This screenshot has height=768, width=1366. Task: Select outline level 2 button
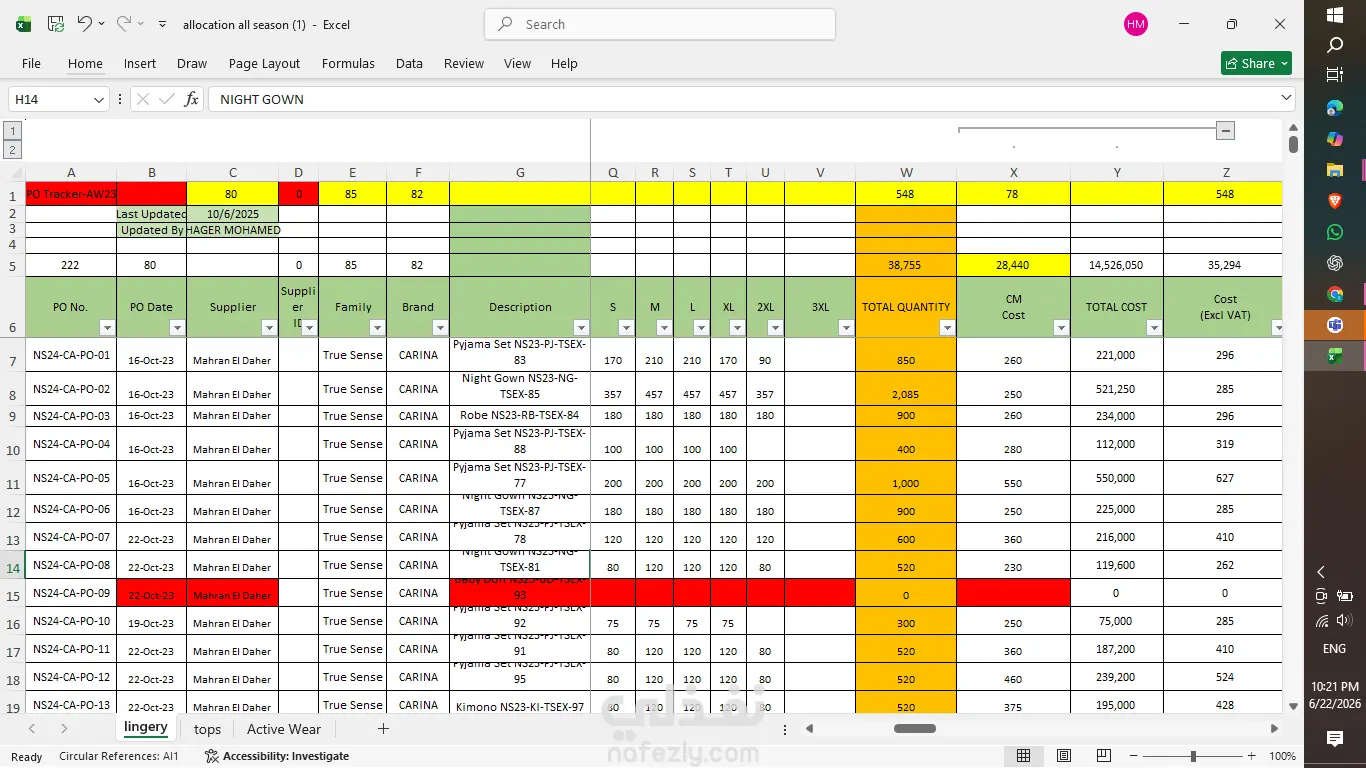(x=12, y=150)
